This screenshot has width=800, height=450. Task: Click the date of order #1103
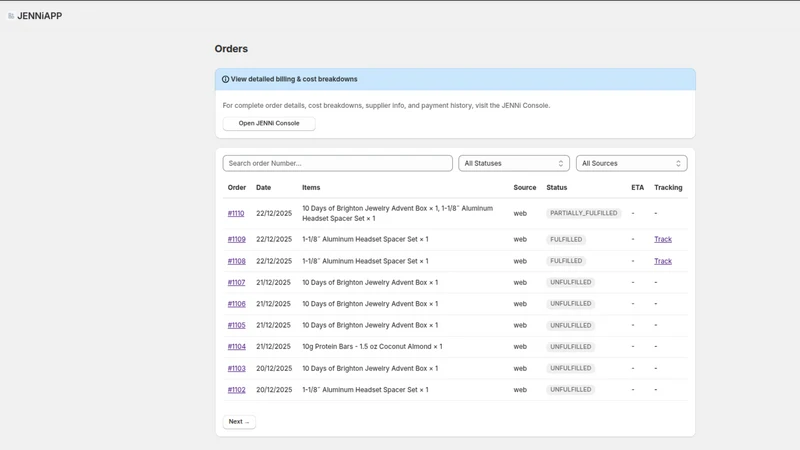pyautogui.click(x=274, y=368)
